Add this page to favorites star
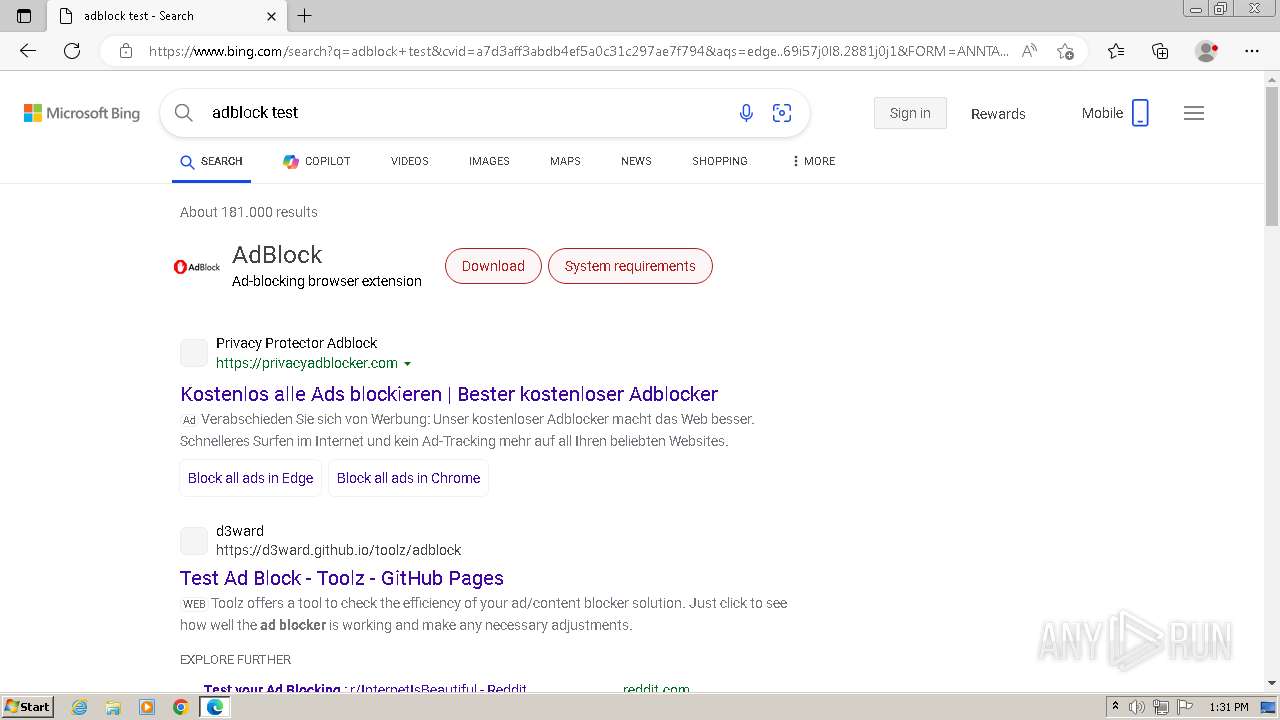The width and height of the screenshot is (1280, 720). point(1065,51)
